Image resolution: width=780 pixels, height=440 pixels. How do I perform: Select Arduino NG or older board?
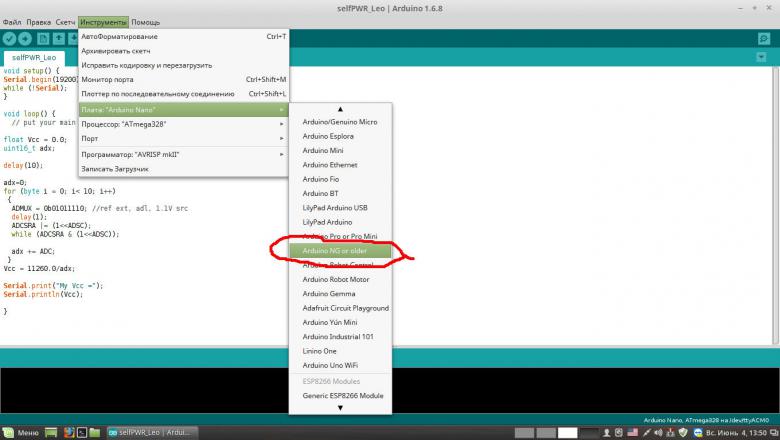340,251
